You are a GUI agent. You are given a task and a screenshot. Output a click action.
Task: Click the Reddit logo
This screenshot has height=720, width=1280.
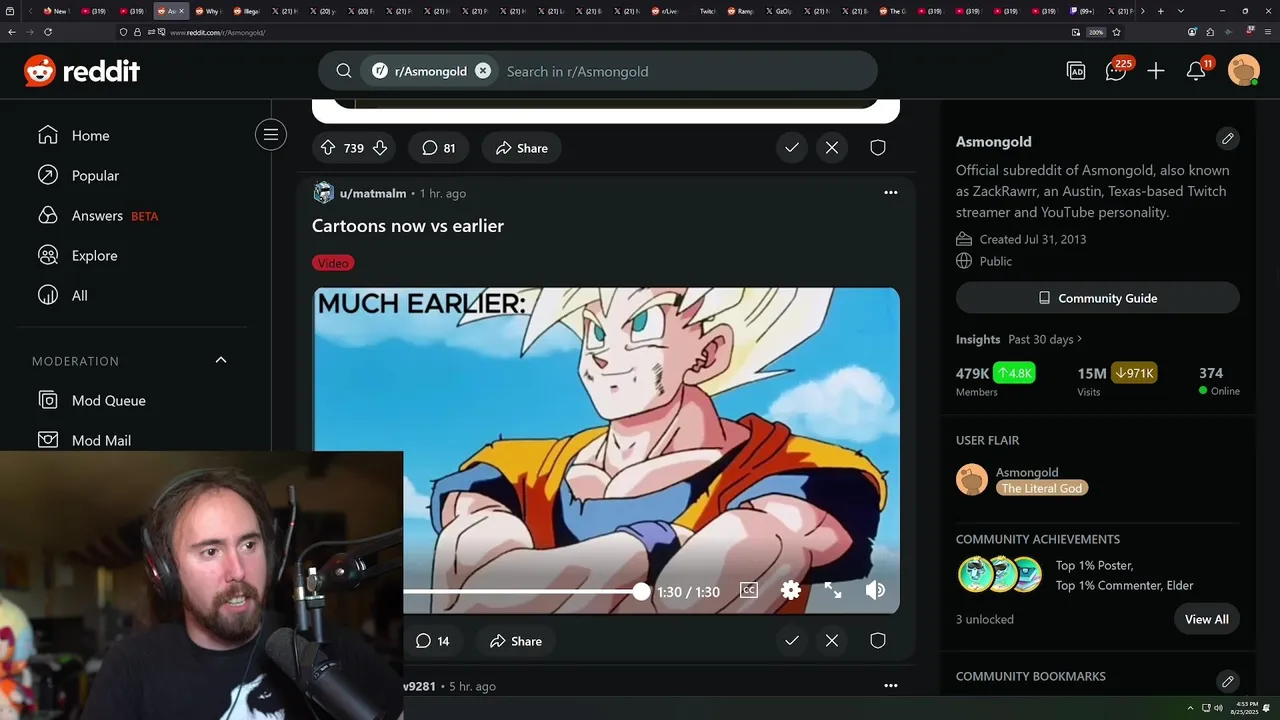coord(82,71)
